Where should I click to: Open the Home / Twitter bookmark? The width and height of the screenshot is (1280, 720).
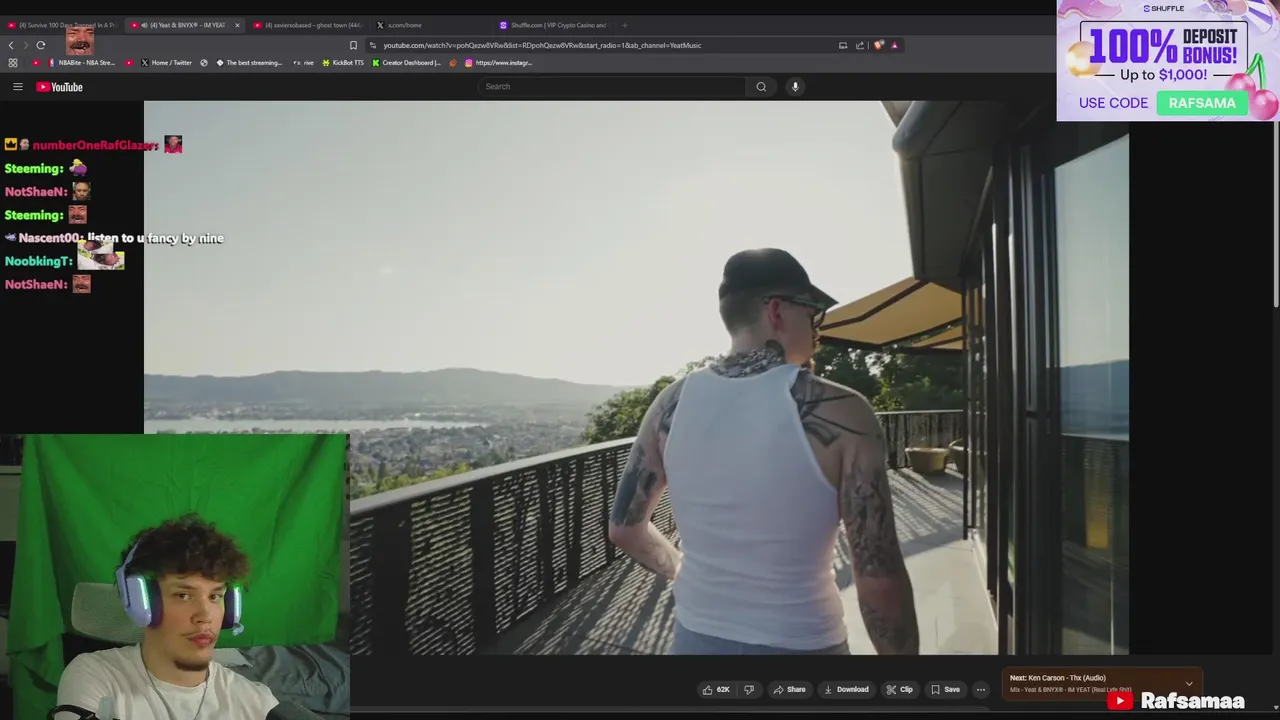[166, 63]
